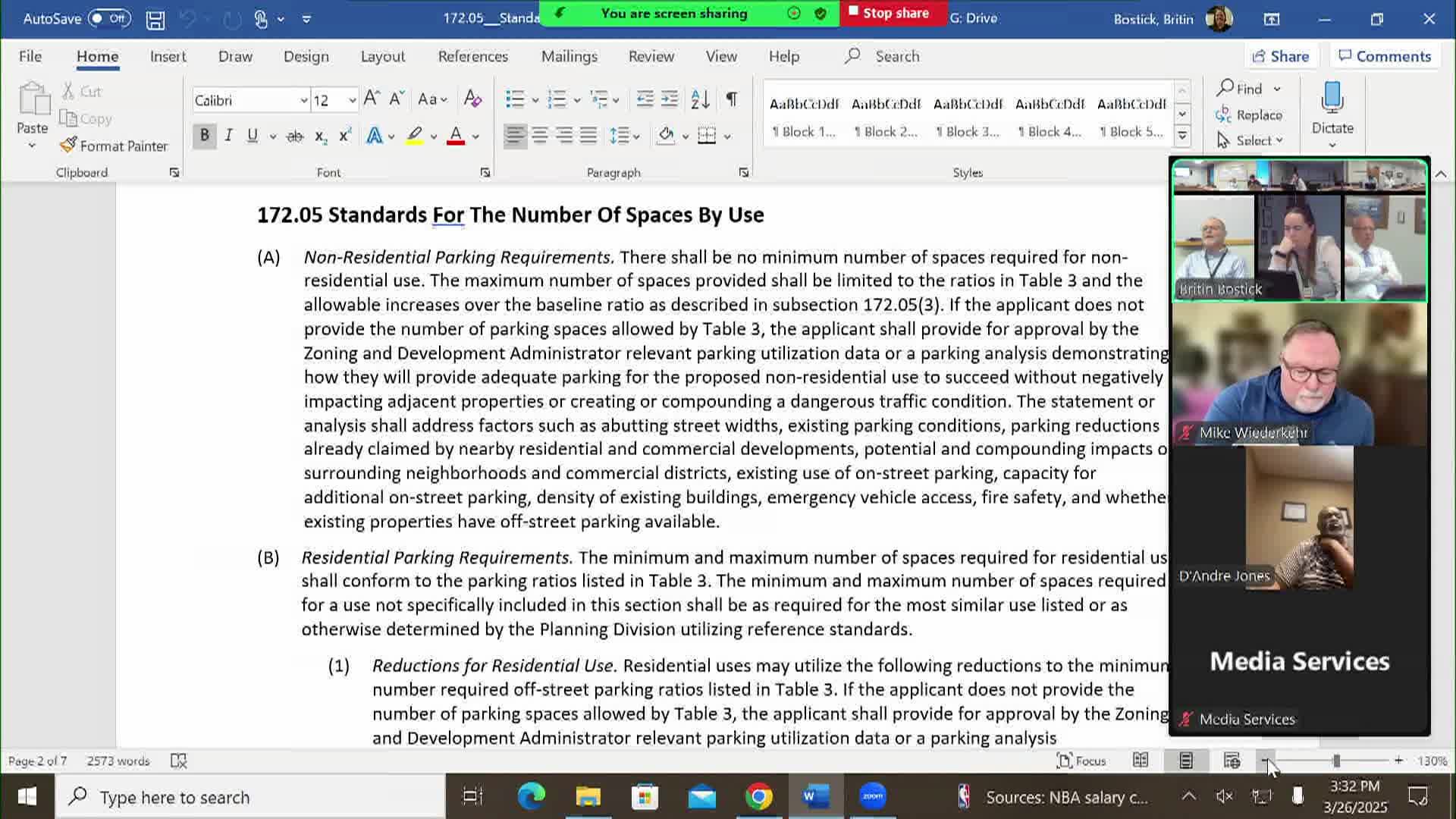The width and height of the screenshot is (1456, 819).
Task: Open the References ribbon tab
Action: [x=472, y=56]
